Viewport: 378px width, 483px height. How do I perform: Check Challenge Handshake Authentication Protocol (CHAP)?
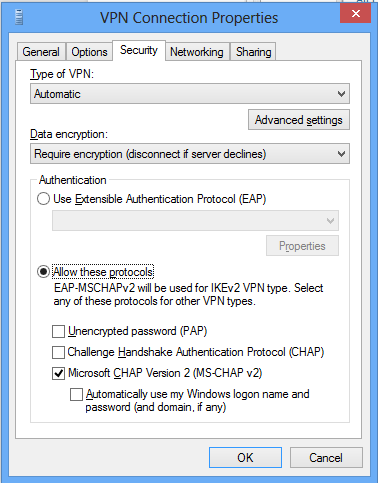(58, 352)
